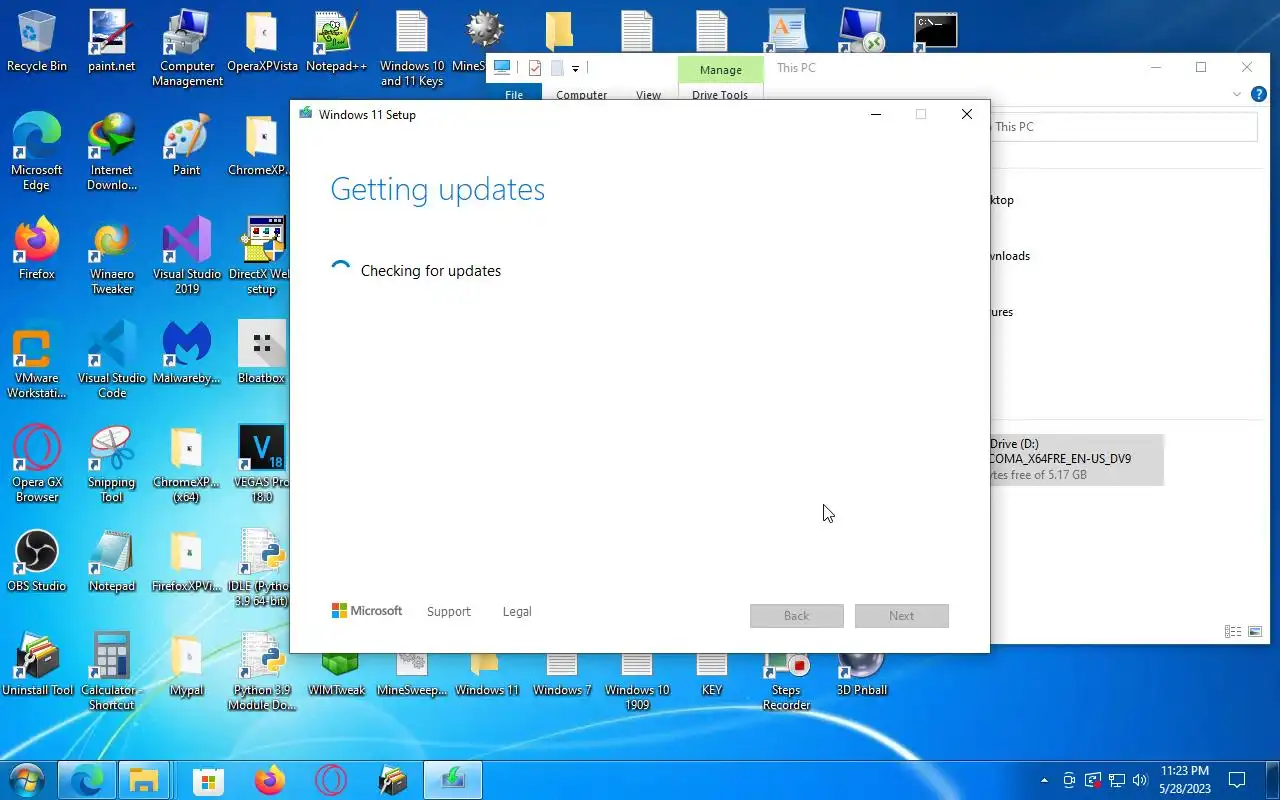Open notification center icon in taskbar
The height and width of the screenshot is (800, 1280).
click(x=1237, y=780)
